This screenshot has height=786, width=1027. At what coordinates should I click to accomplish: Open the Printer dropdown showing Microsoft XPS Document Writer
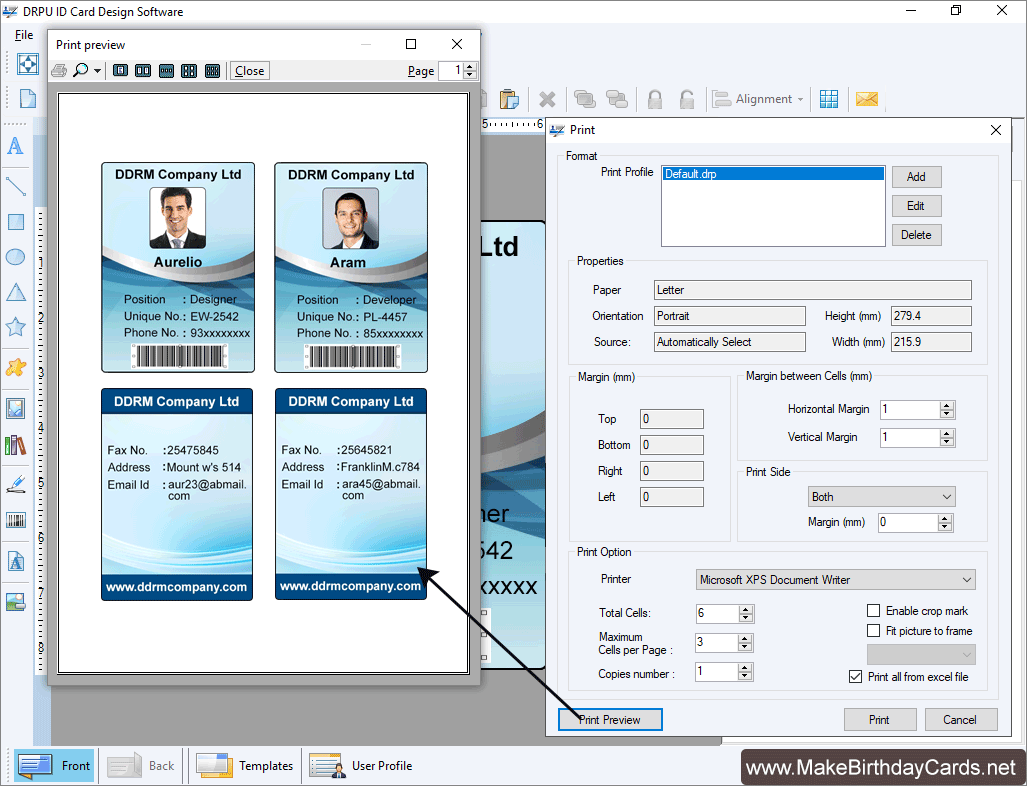pyautogui.click(x=966, y=579)
